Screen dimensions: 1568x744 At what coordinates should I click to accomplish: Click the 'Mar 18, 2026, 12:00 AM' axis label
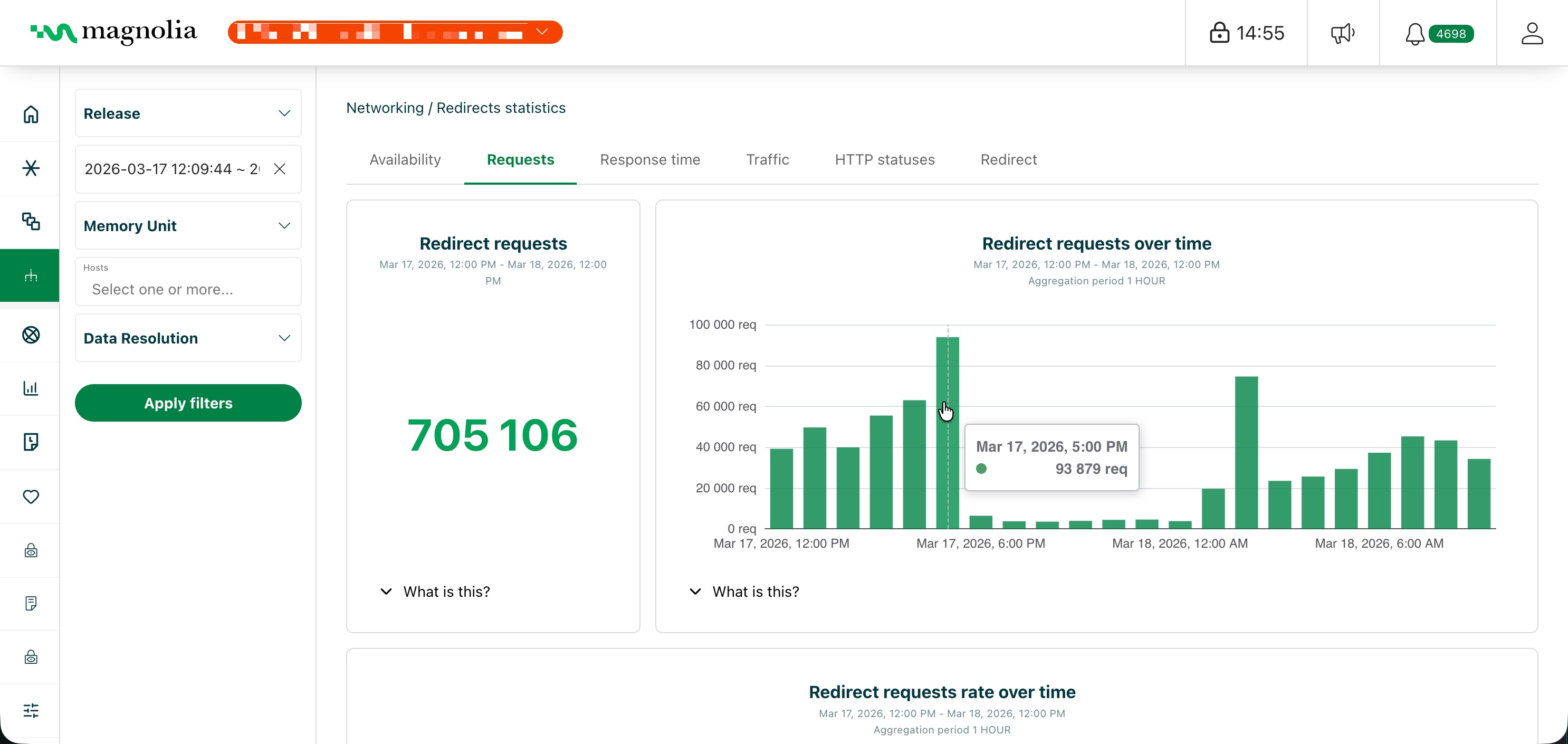click(1180, 543)
